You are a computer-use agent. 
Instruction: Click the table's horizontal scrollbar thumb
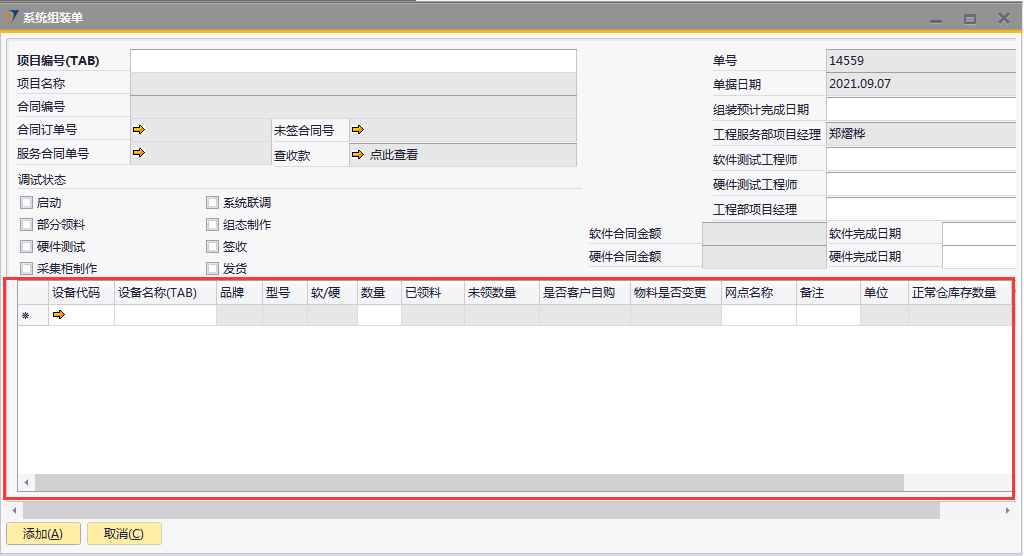(x=468, y=483)
